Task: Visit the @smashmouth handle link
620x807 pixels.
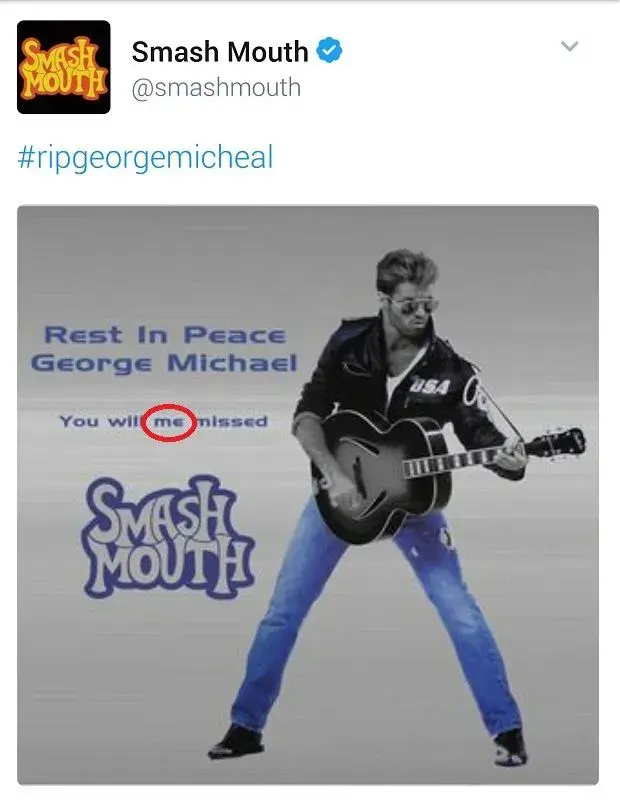Action: point(216,87)
